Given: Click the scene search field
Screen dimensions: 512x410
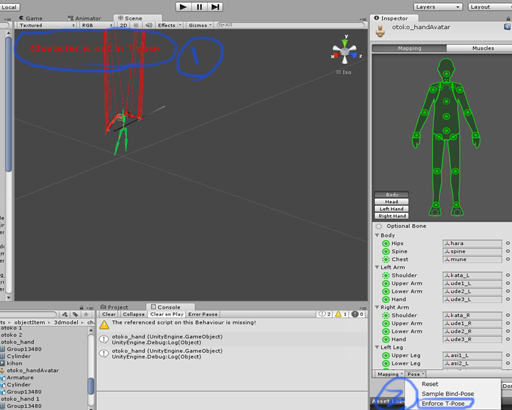Looking at the screenshot, I should (290, 25).
